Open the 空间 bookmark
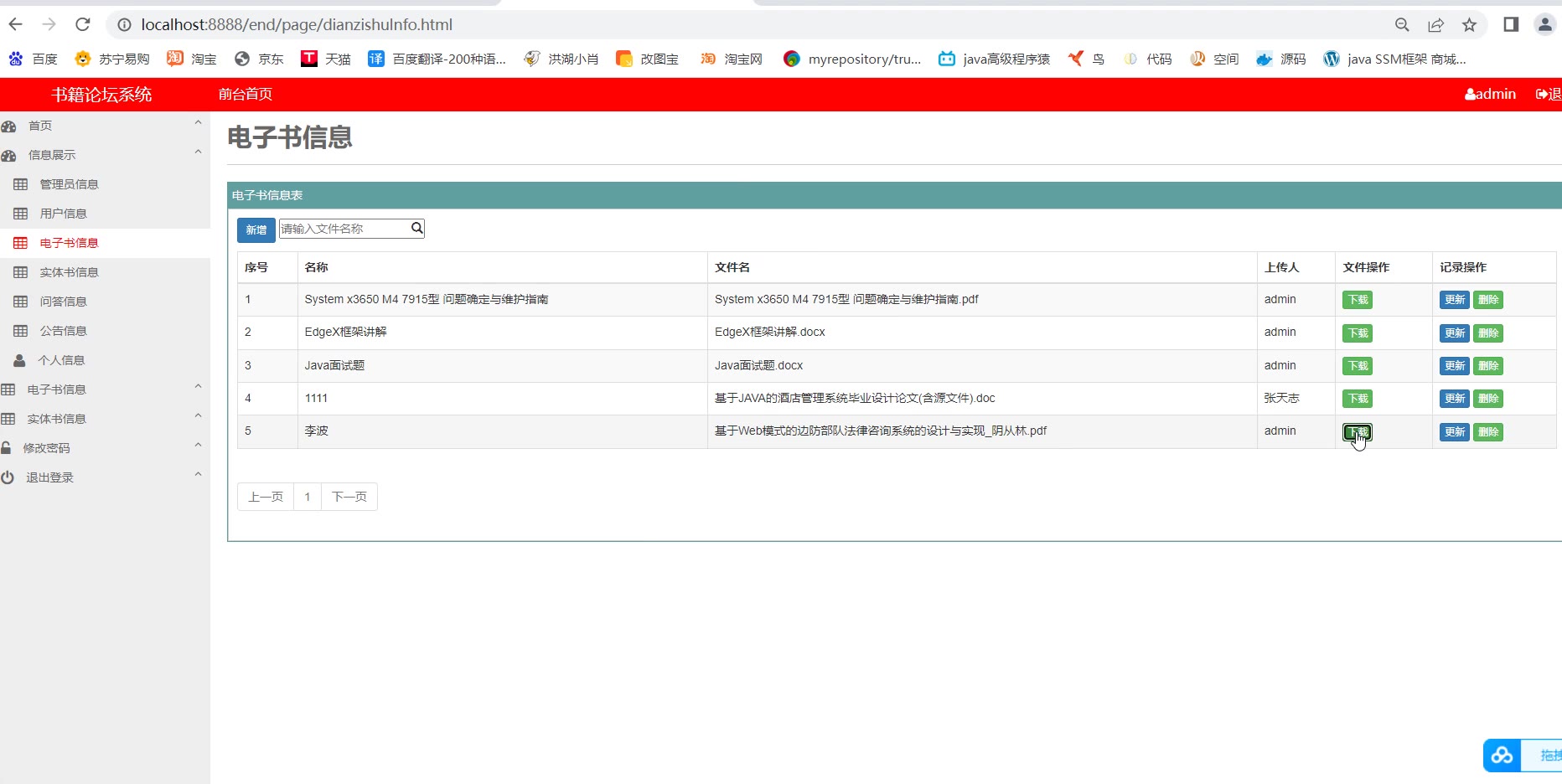 [x=1213, y=59]
